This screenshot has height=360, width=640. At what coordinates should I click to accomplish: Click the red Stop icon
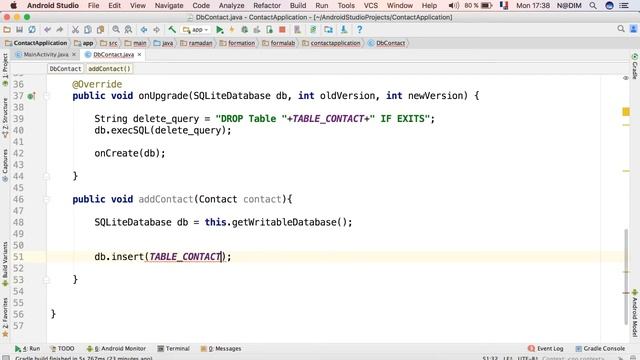[x=282, y=29]
